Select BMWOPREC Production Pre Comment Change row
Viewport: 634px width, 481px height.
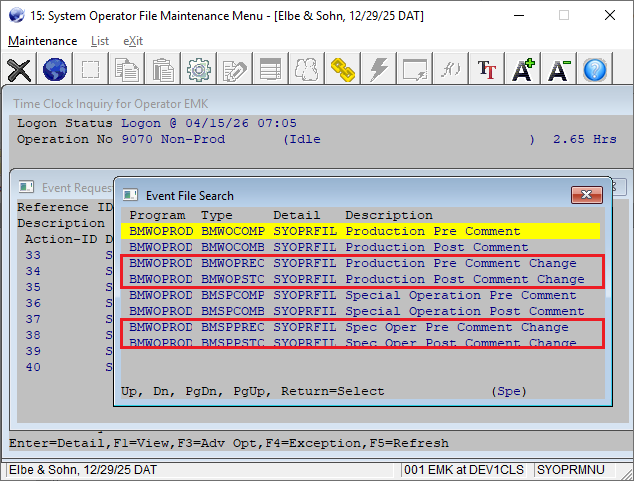(x=361, y=263)
